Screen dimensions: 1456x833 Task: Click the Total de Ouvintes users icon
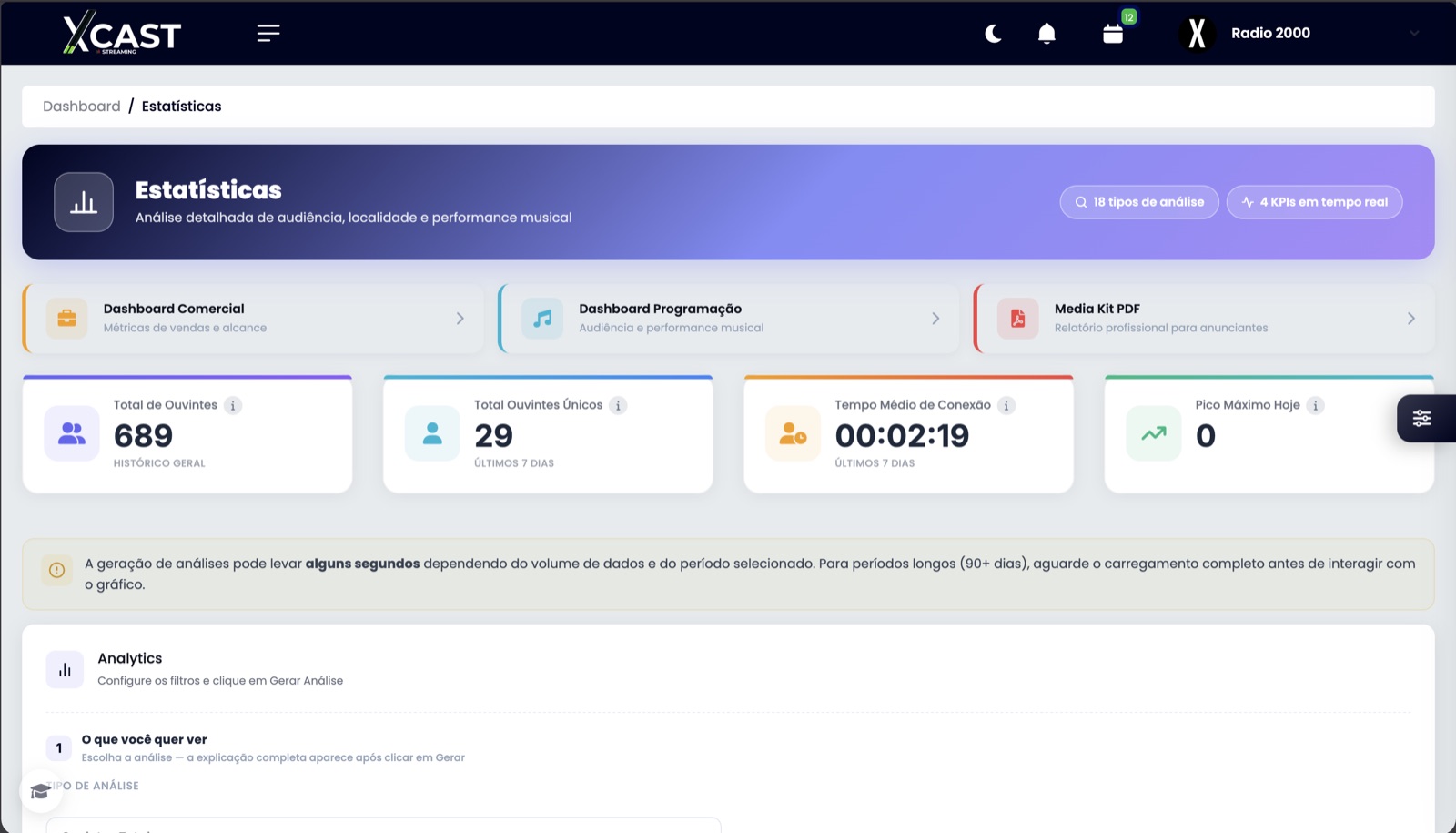click(72, 433)
